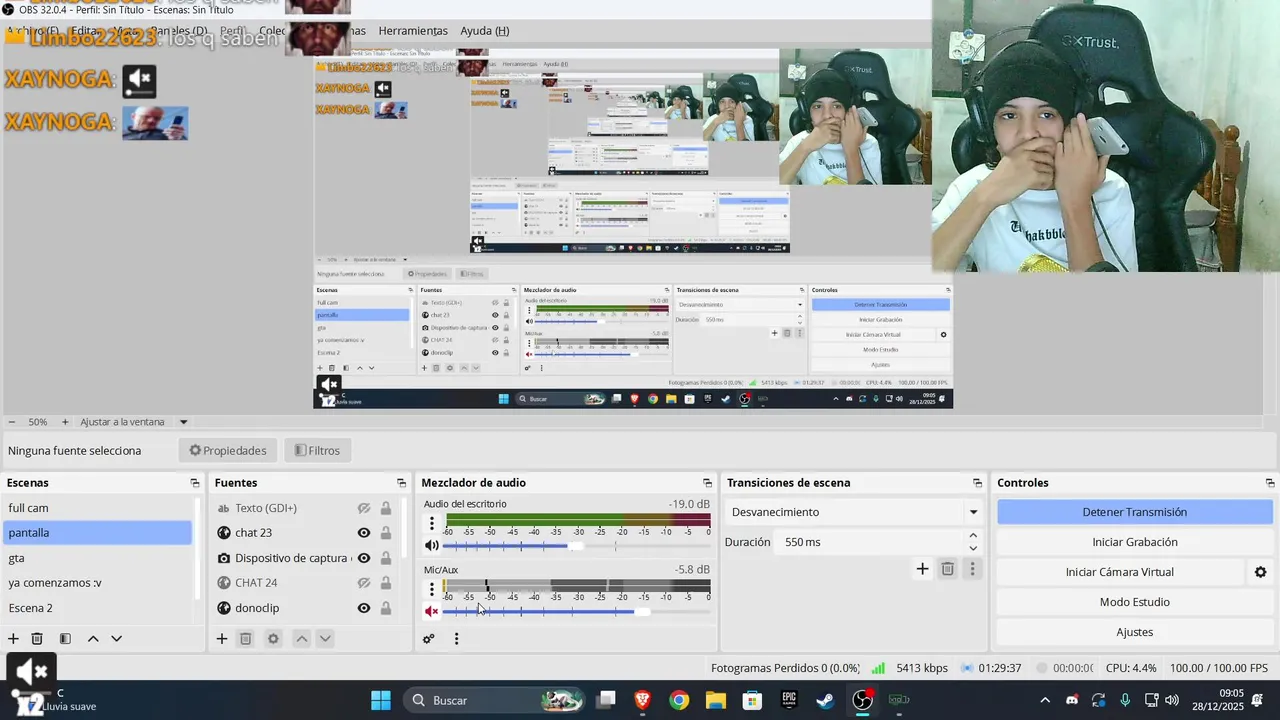Add a new scene with the plus icon
This screenshot has width=1280, height=720.
(13, 638)
